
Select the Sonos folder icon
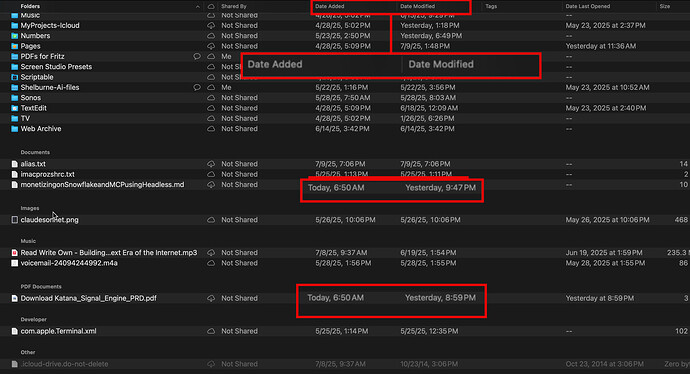(x=15, y=98)
